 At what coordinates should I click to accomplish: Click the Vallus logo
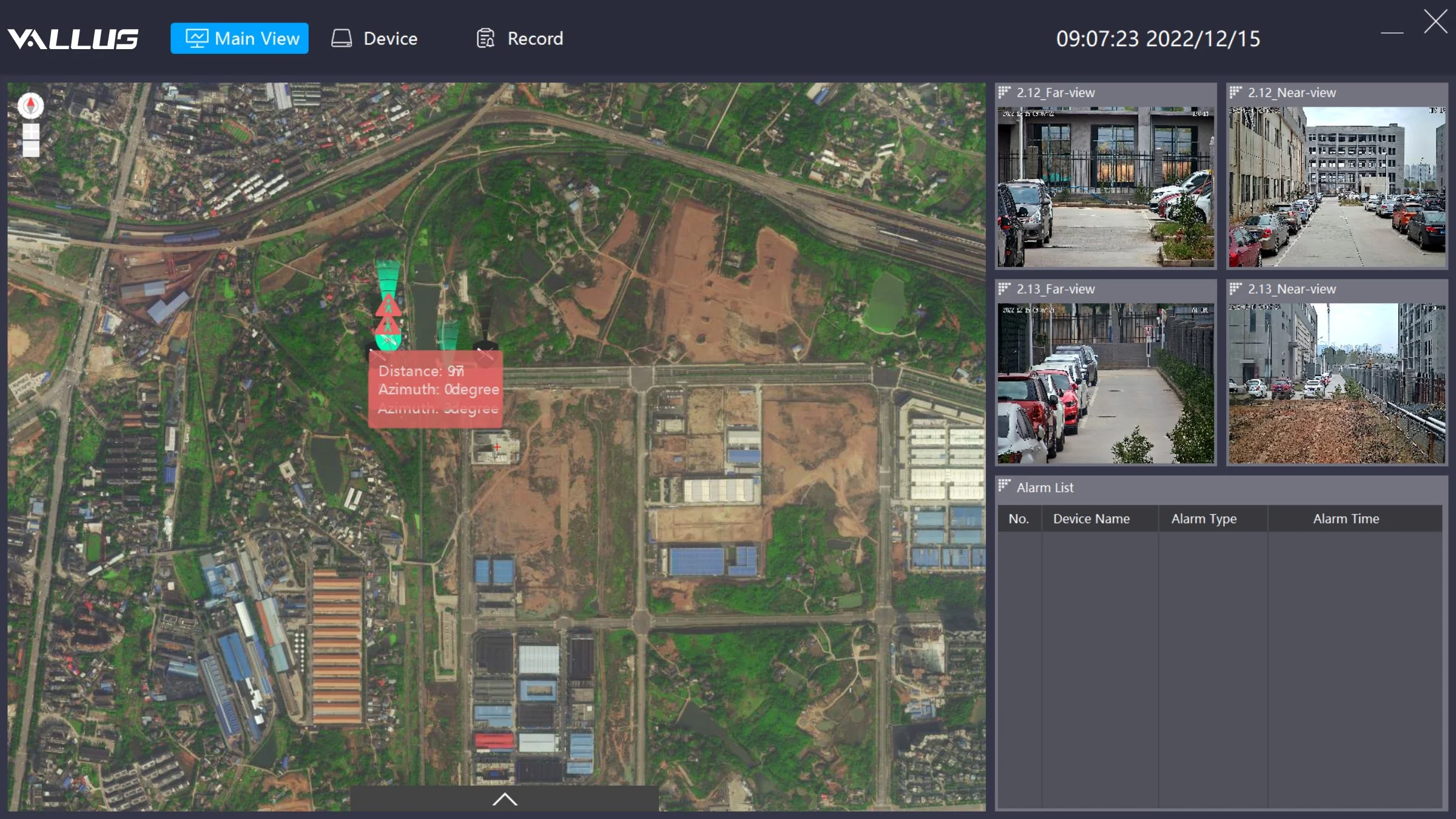(x=73, y=39)
